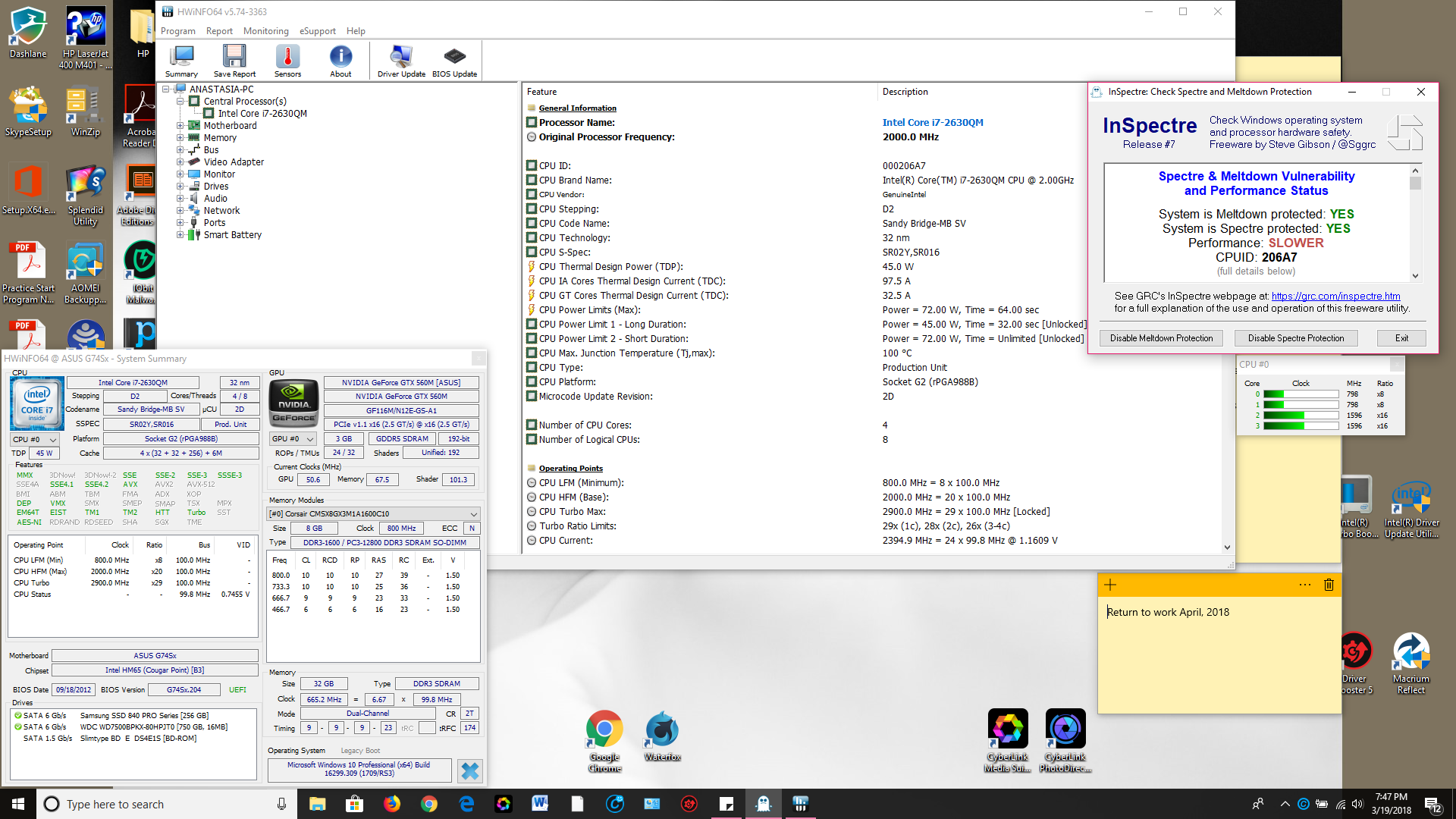Open the Google Chrome desktop shortcut

pos(604,741)
